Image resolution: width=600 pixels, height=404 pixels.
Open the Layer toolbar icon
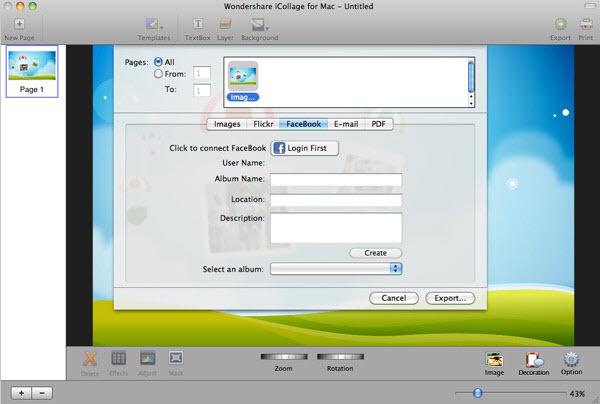point(225,24)
